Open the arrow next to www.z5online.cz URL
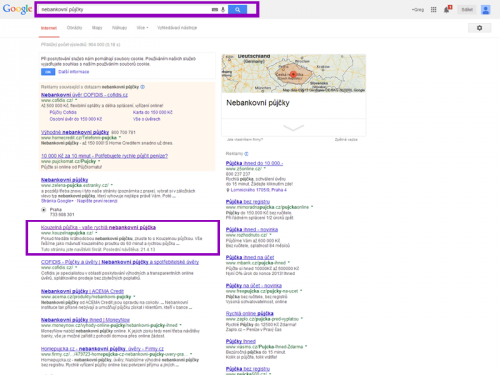This screenshot has height=375, width=500. (x=265, y=169)
